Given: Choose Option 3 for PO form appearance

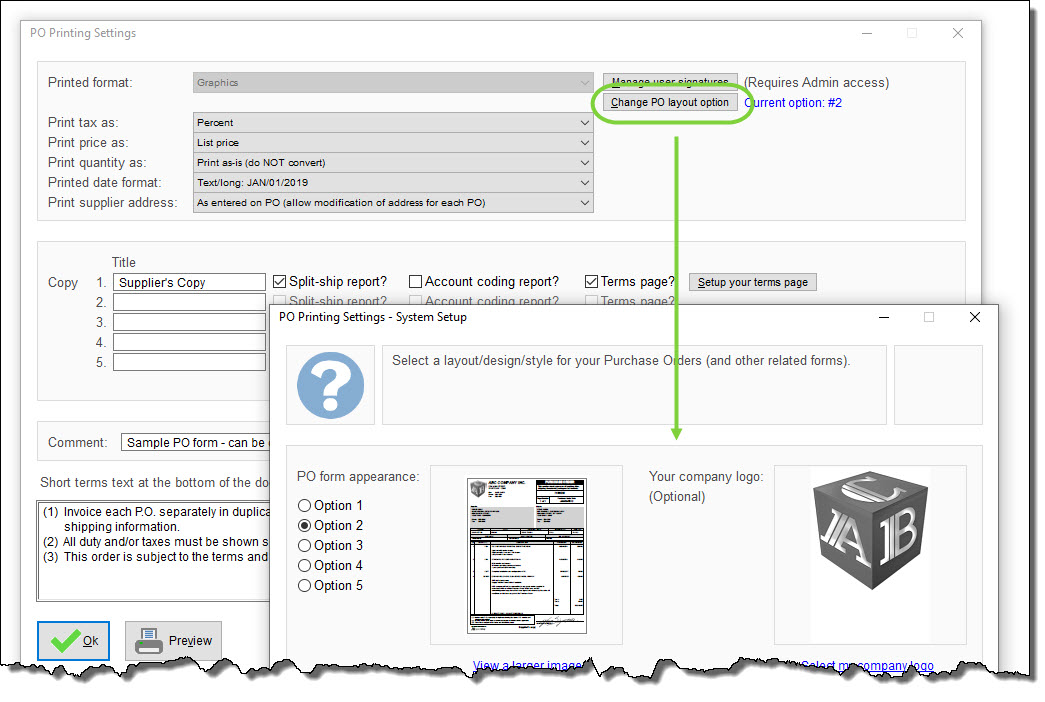Looking at the screenshot, I should (x=305, y=546).
